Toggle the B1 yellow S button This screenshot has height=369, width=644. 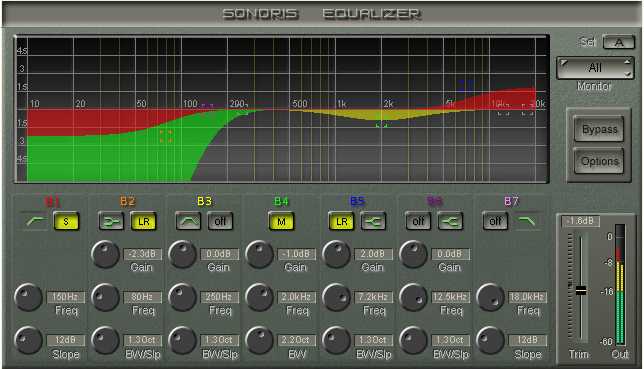click(x=66, y=221)
